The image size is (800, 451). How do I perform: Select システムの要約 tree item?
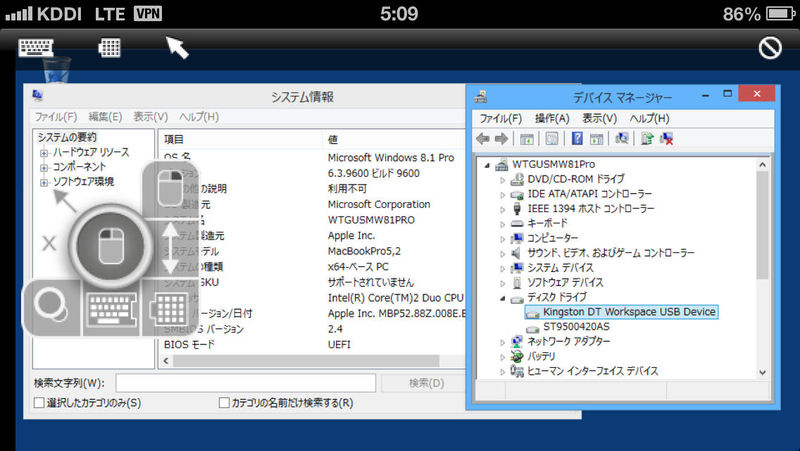pos(67,137)
